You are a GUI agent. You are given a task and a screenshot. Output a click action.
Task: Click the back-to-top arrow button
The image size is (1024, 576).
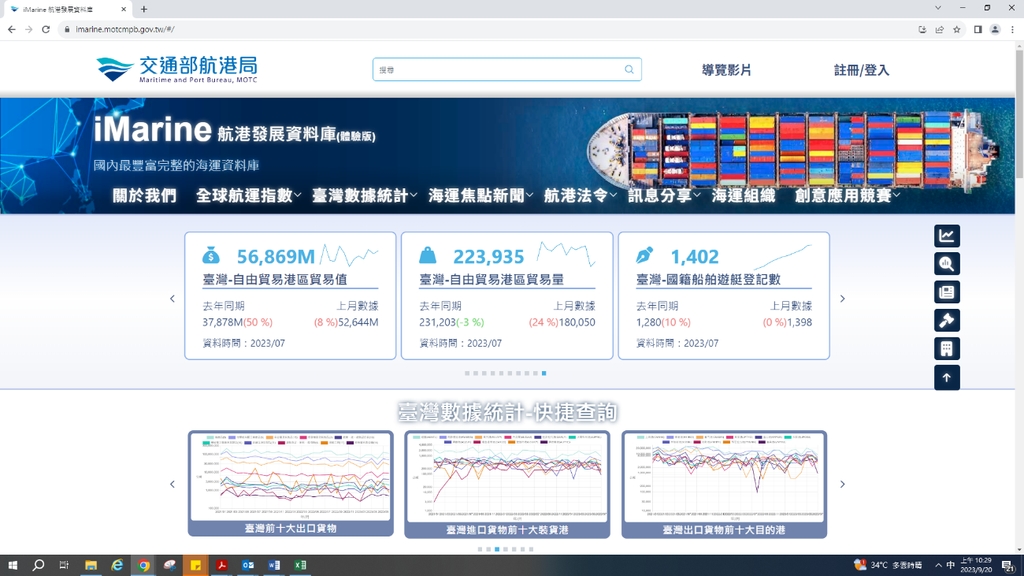coord(946,377)
